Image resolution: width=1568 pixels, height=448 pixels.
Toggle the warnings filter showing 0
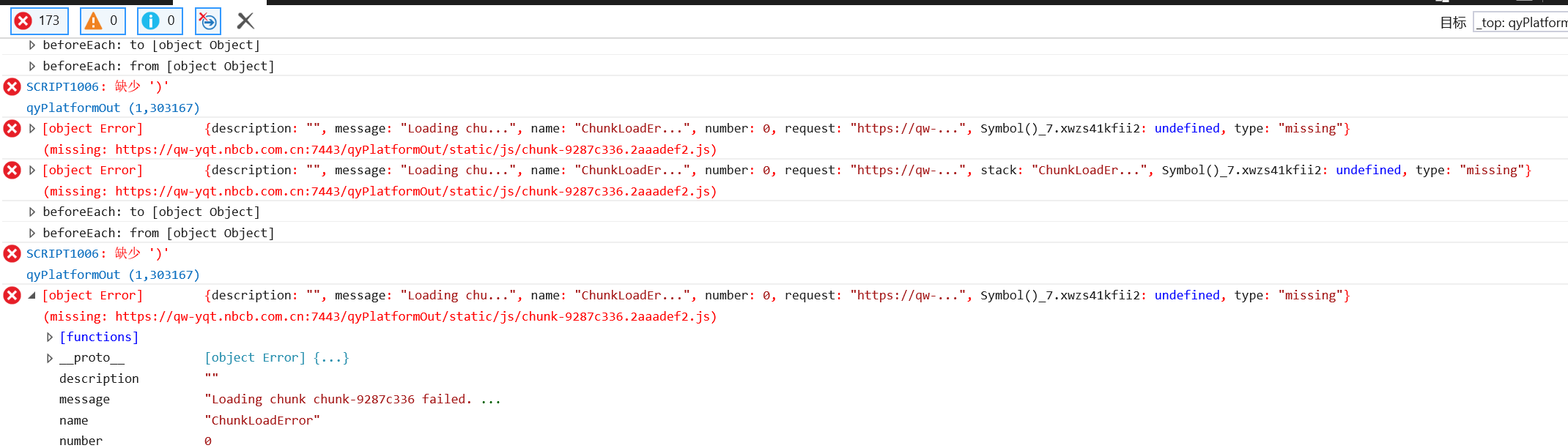103,21
